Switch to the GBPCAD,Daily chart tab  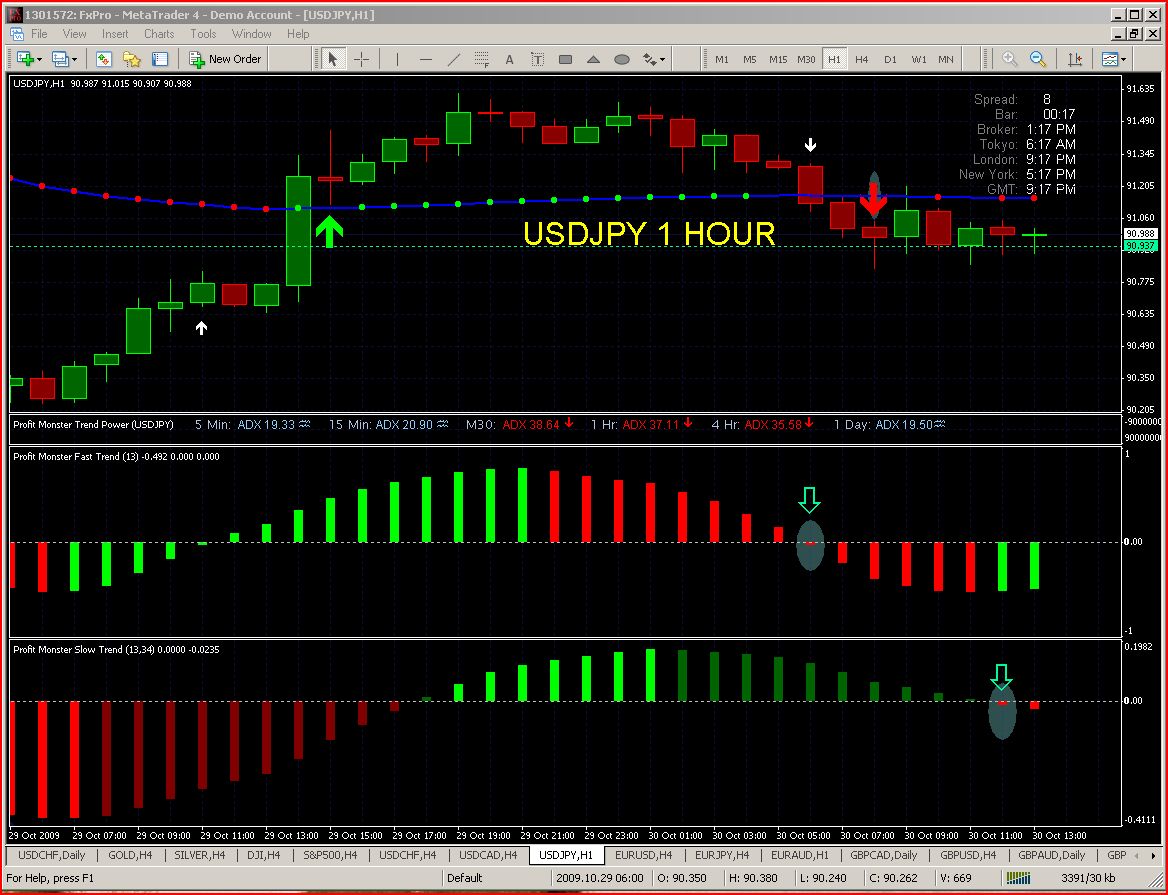pyautogui.click(x=883, y=855)
